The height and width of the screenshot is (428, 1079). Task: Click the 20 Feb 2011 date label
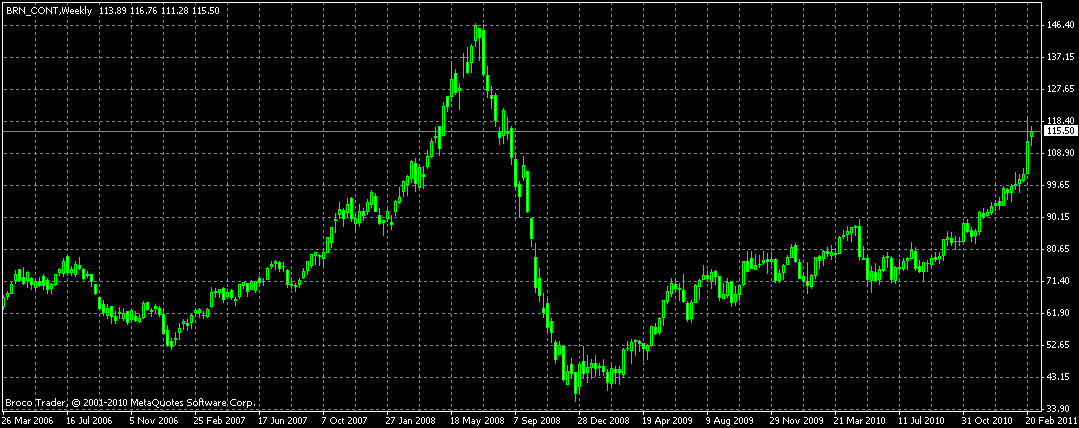point(1051,419)
